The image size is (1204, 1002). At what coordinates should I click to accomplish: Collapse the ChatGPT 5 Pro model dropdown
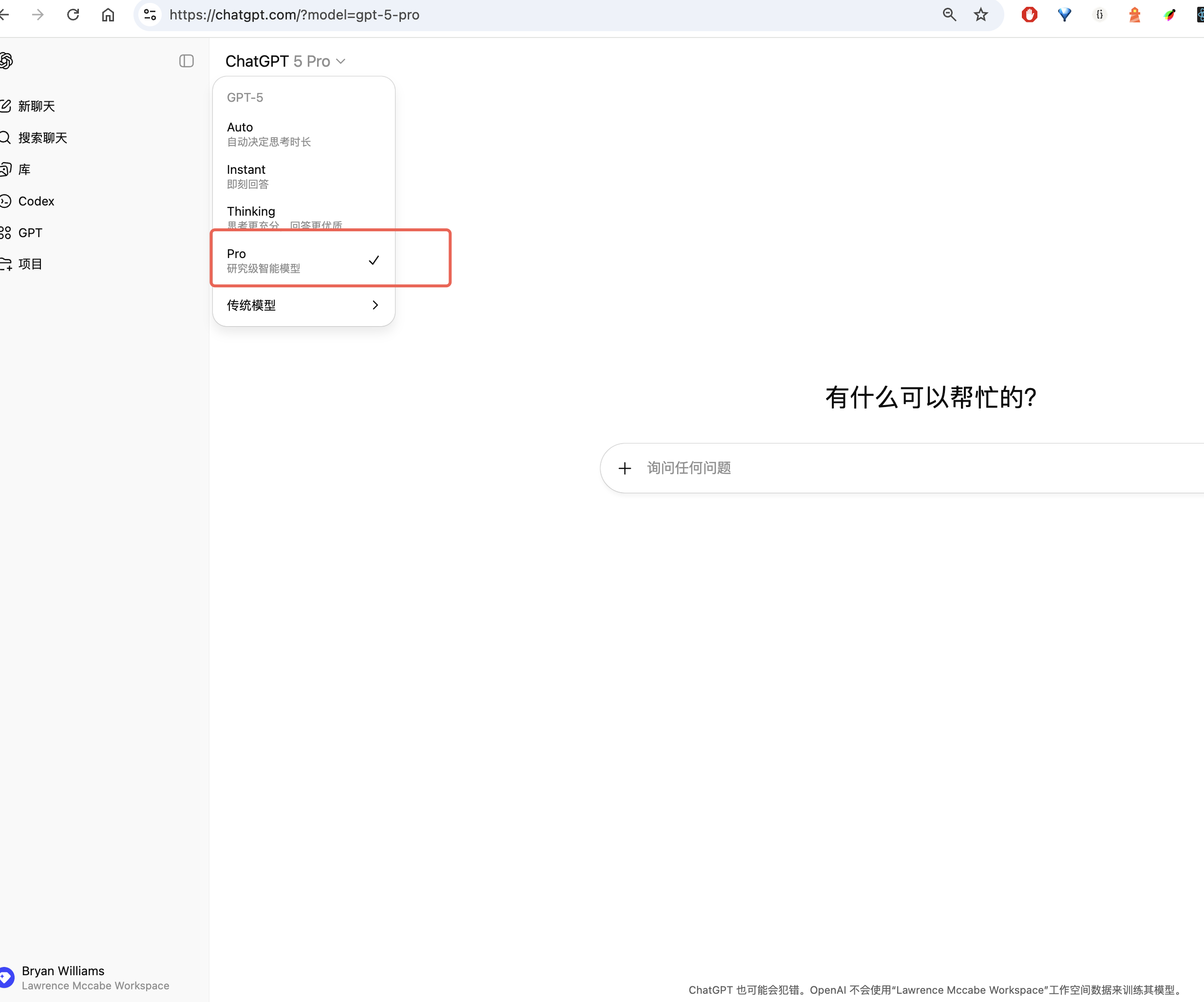[285, 61]
